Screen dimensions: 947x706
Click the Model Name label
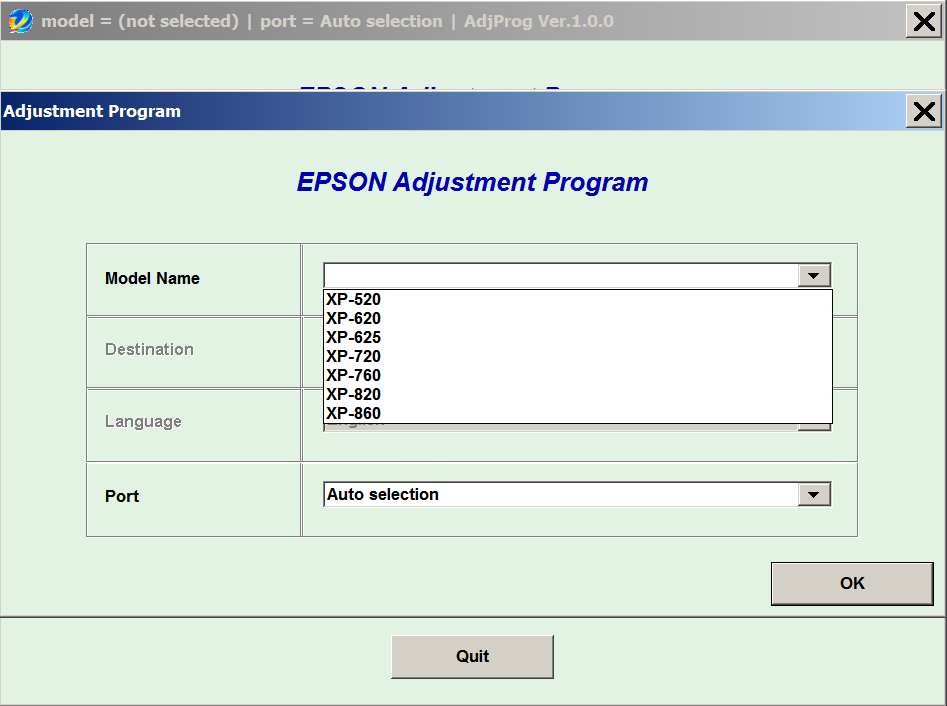(x=152, y=278)
